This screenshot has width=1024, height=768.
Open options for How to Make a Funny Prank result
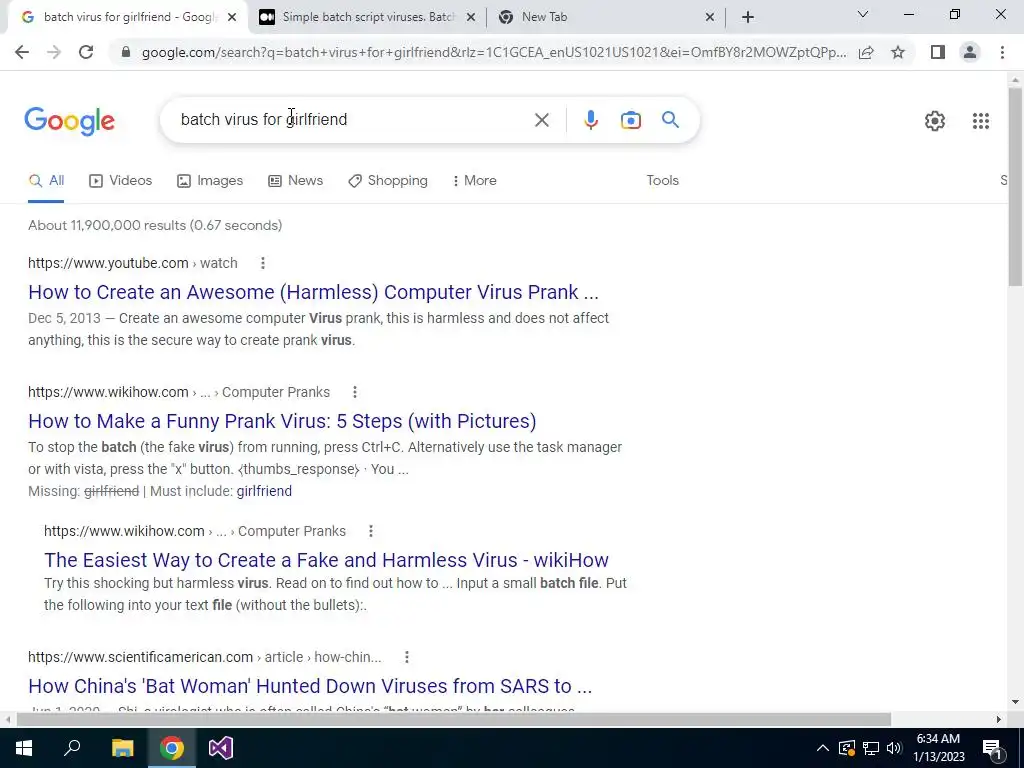pyautogui.click(x=355, y=392)
